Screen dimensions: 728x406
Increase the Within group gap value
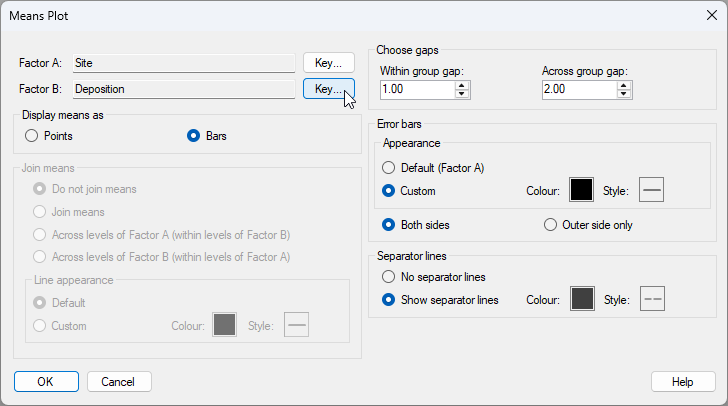pos(462,85)
